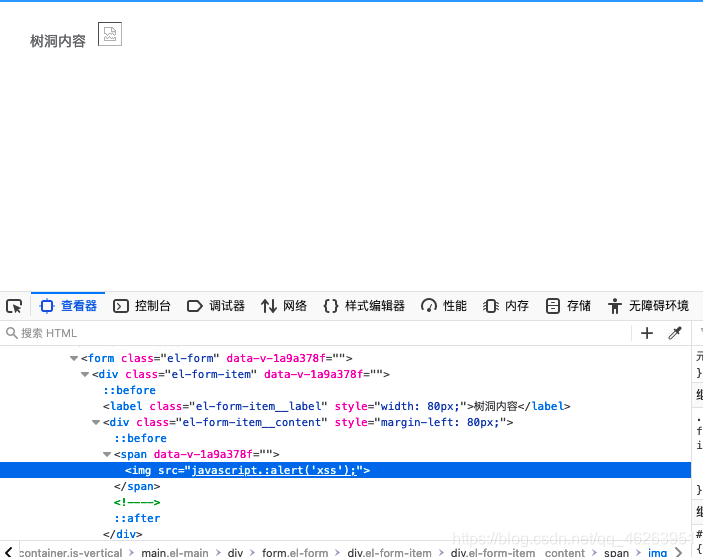This screenshot has width=703, height=557.
Task: Collapse the div el-form-item__content node
Action: [x=96, y=422]
